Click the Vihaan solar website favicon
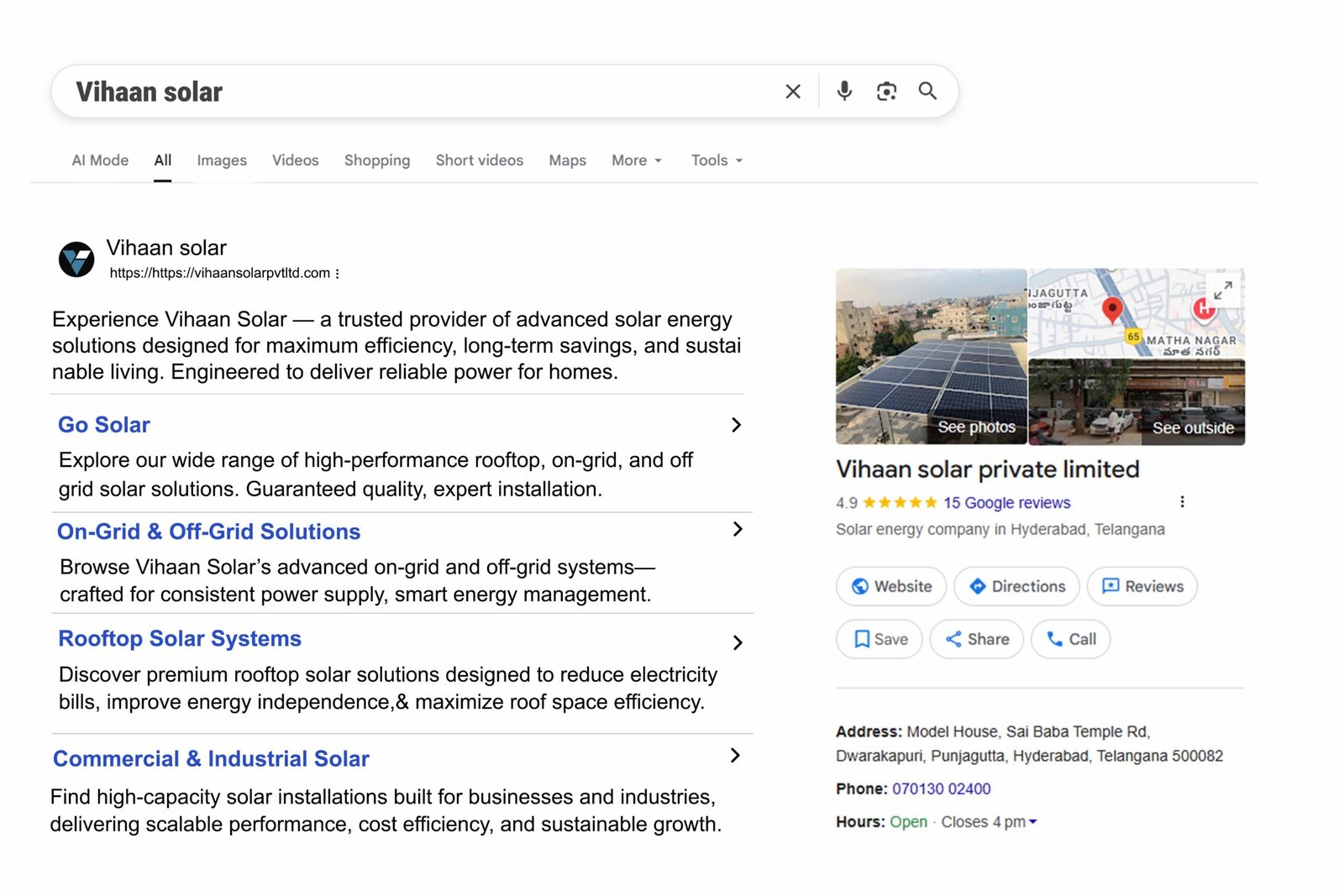 (x=76, y=259)
